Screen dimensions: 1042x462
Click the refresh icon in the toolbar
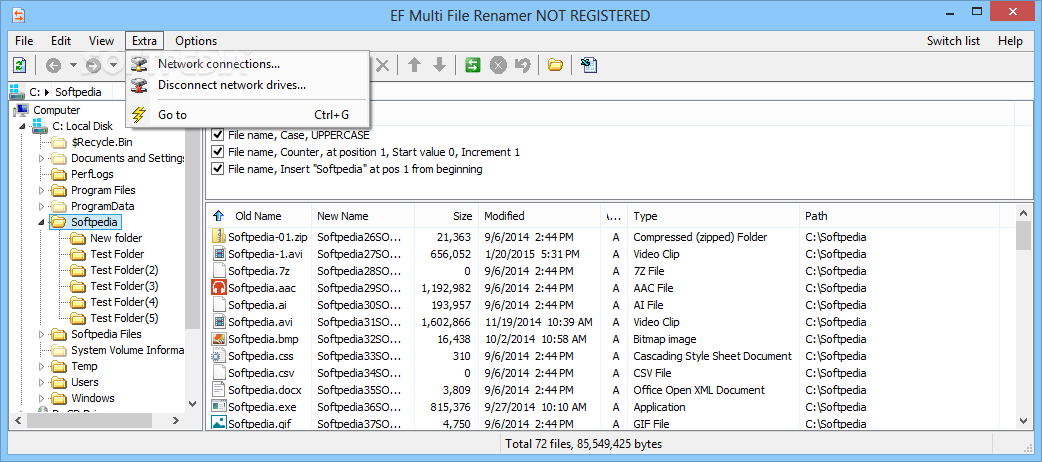pos(20,64)
